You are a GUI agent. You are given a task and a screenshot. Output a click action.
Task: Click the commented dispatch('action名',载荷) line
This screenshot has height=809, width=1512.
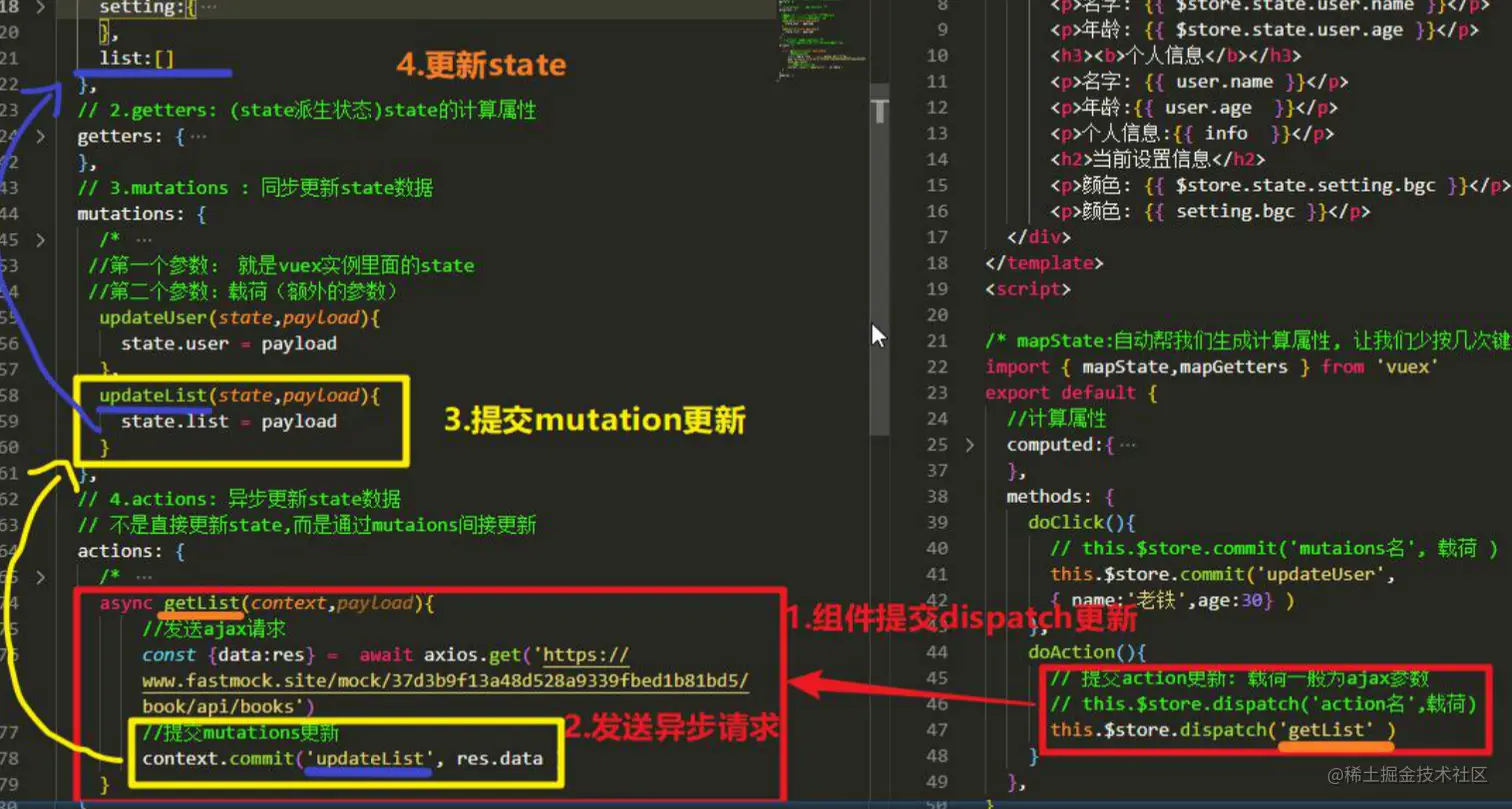(x=1264, y=704)
